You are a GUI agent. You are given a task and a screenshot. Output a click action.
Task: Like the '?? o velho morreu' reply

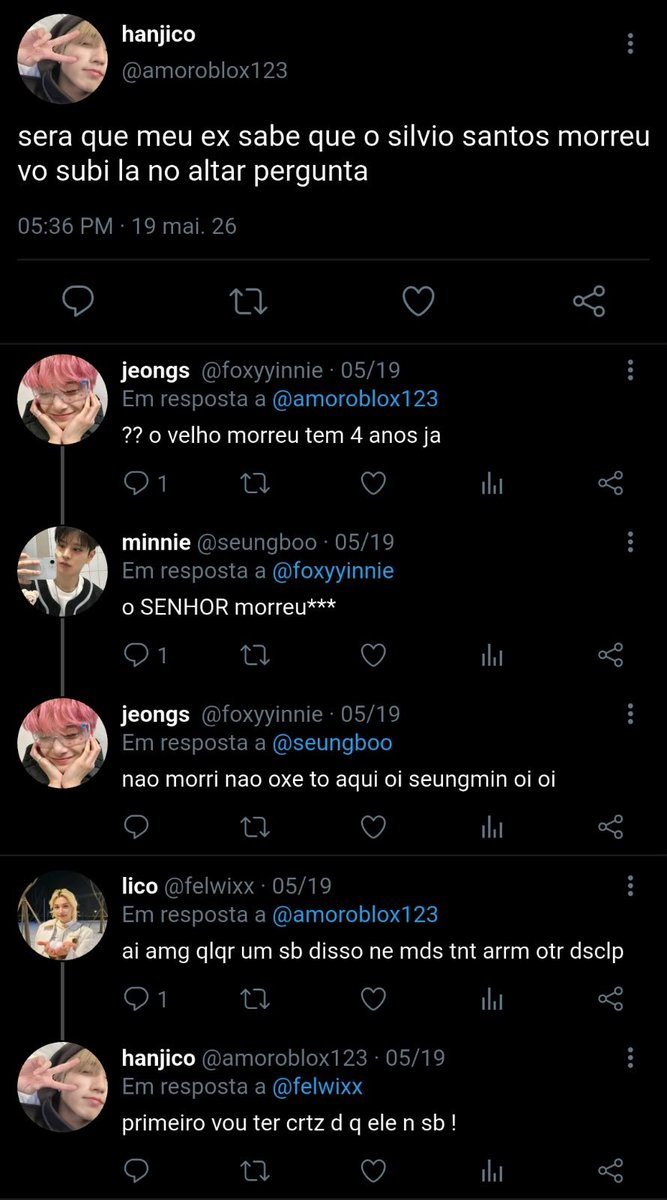(x=373, y=484)
